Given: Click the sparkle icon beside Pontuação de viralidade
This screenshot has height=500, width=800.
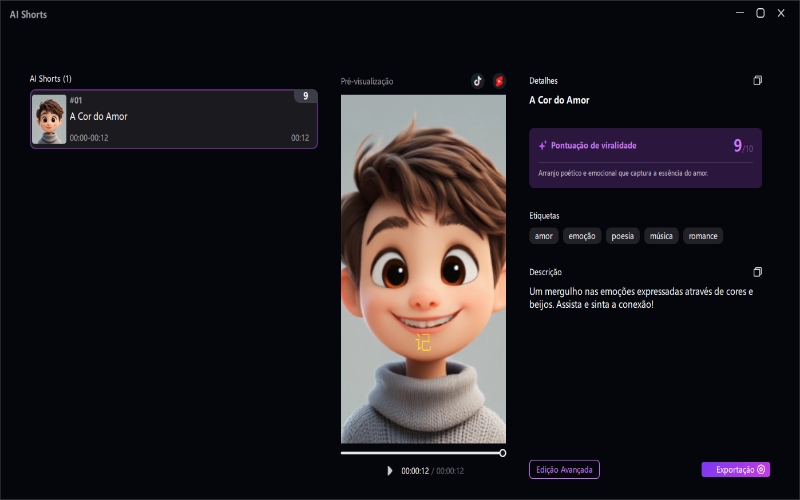Looking at the screenshot, I should click(x=542, y=145).
